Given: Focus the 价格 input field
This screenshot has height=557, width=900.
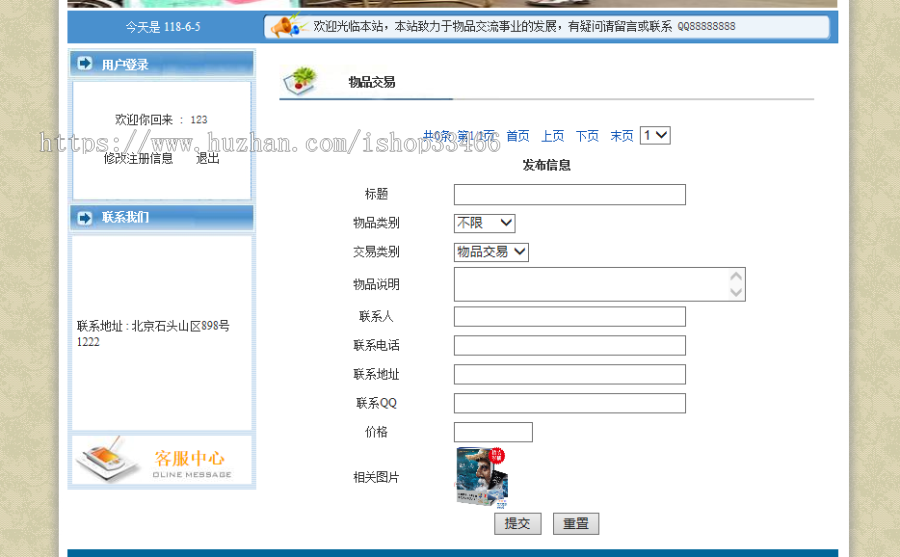Looking at the screenshot, I should click(493, 432).
